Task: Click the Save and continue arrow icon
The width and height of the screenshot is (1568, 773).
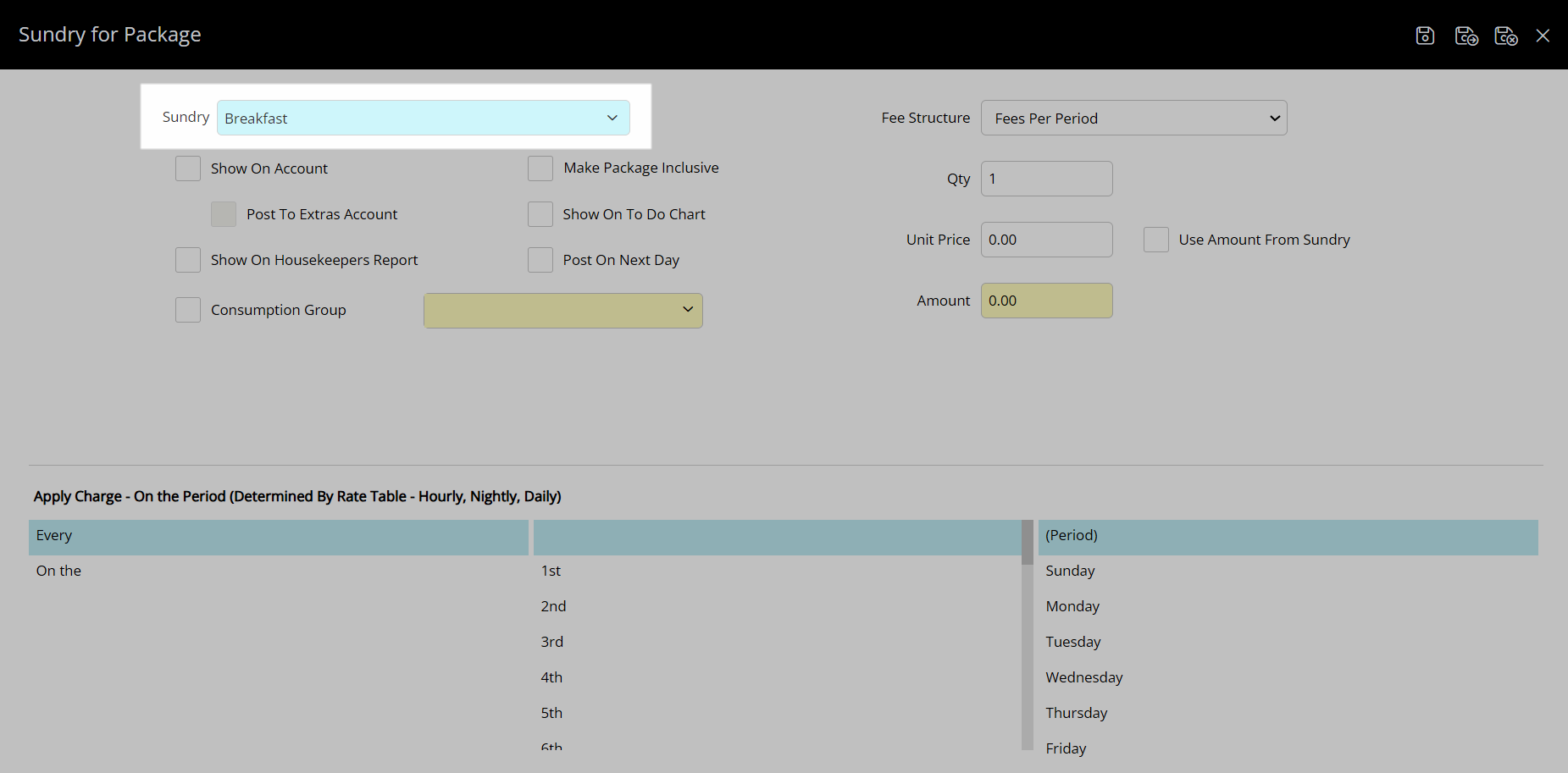Action: (x=1465, y=36)
